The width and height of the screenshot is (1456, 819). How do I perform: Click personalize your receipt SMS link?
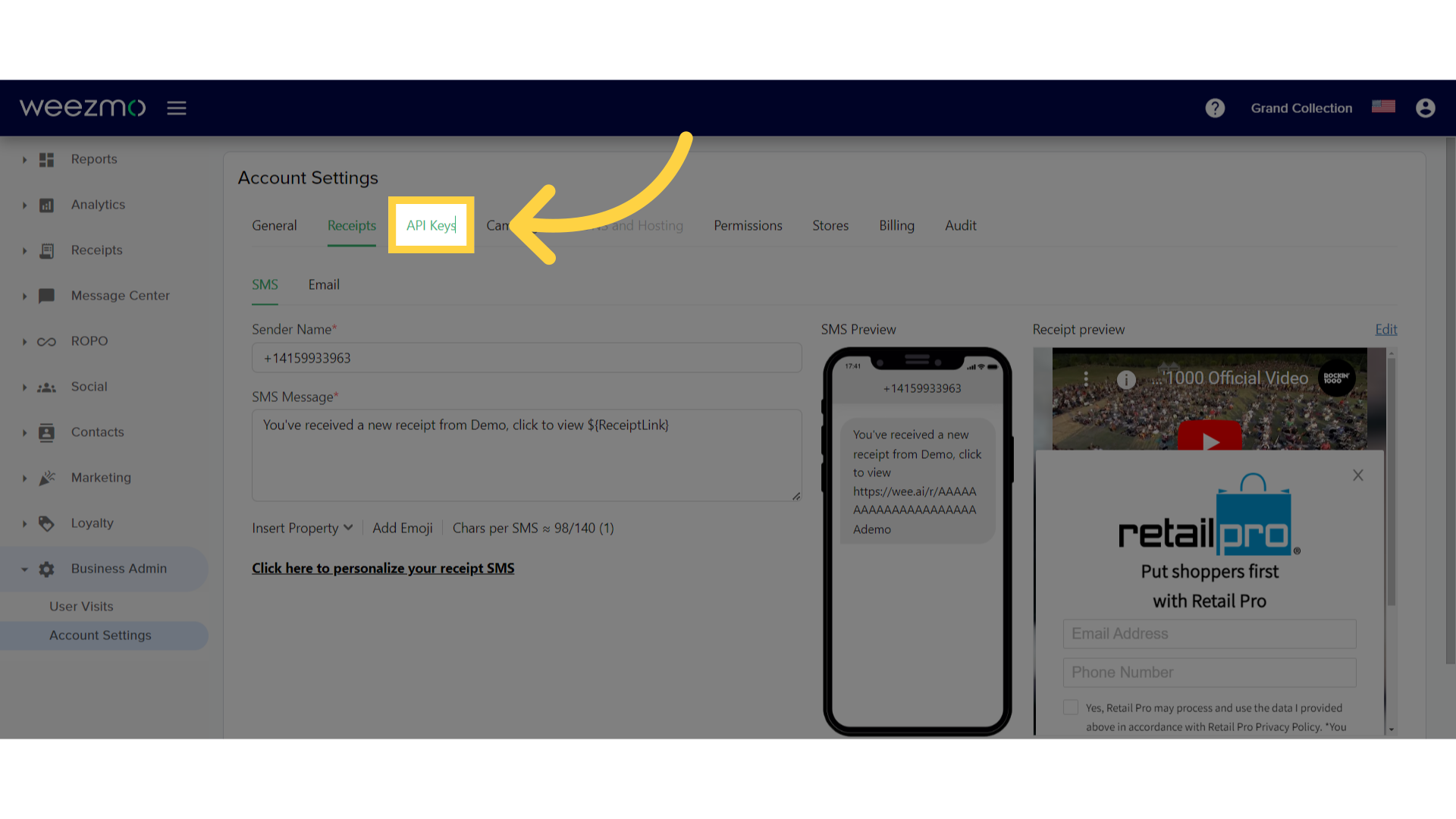383,567
